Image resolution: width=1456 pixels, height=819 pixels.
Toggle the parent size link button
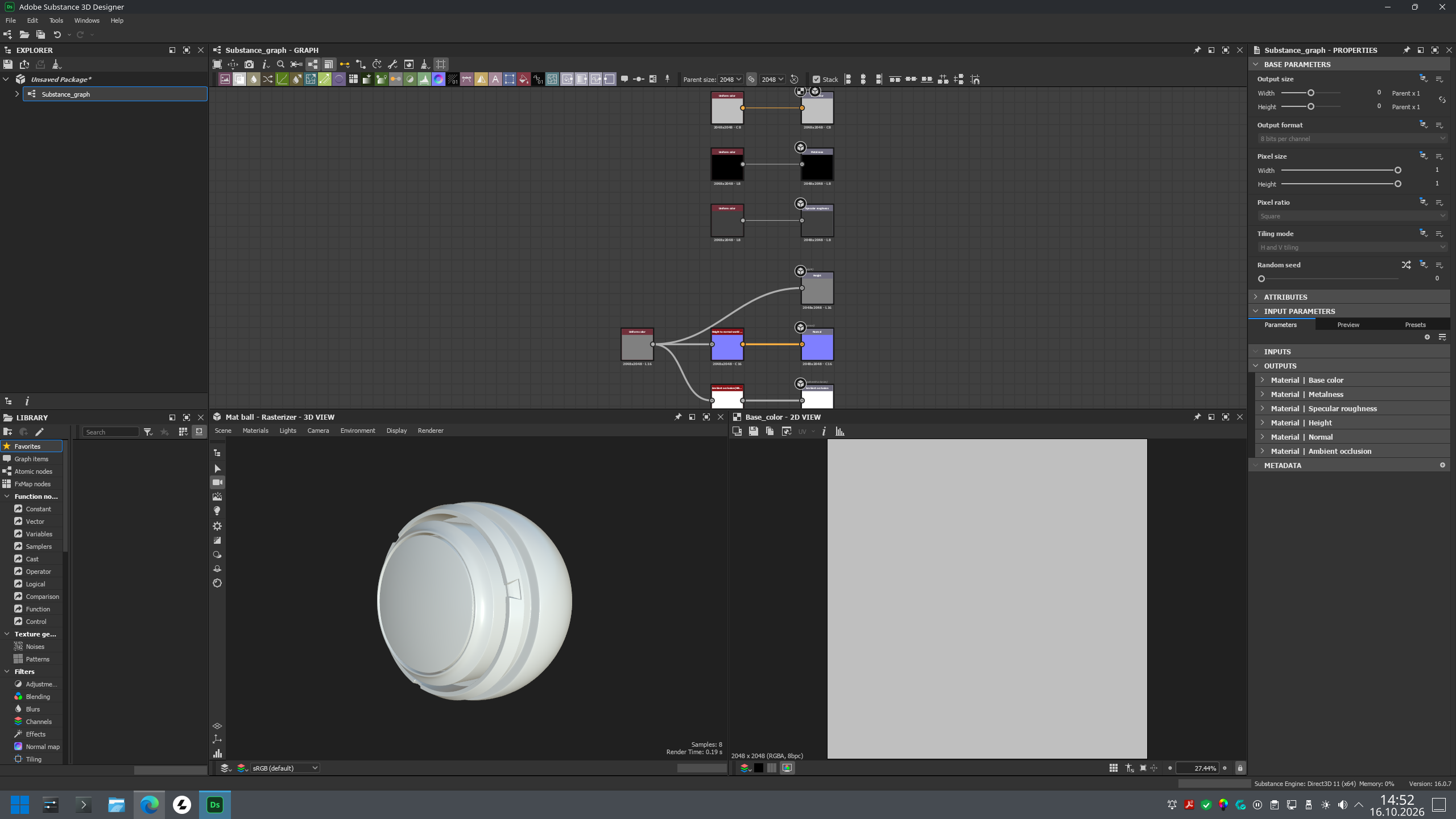pos(751,80)
